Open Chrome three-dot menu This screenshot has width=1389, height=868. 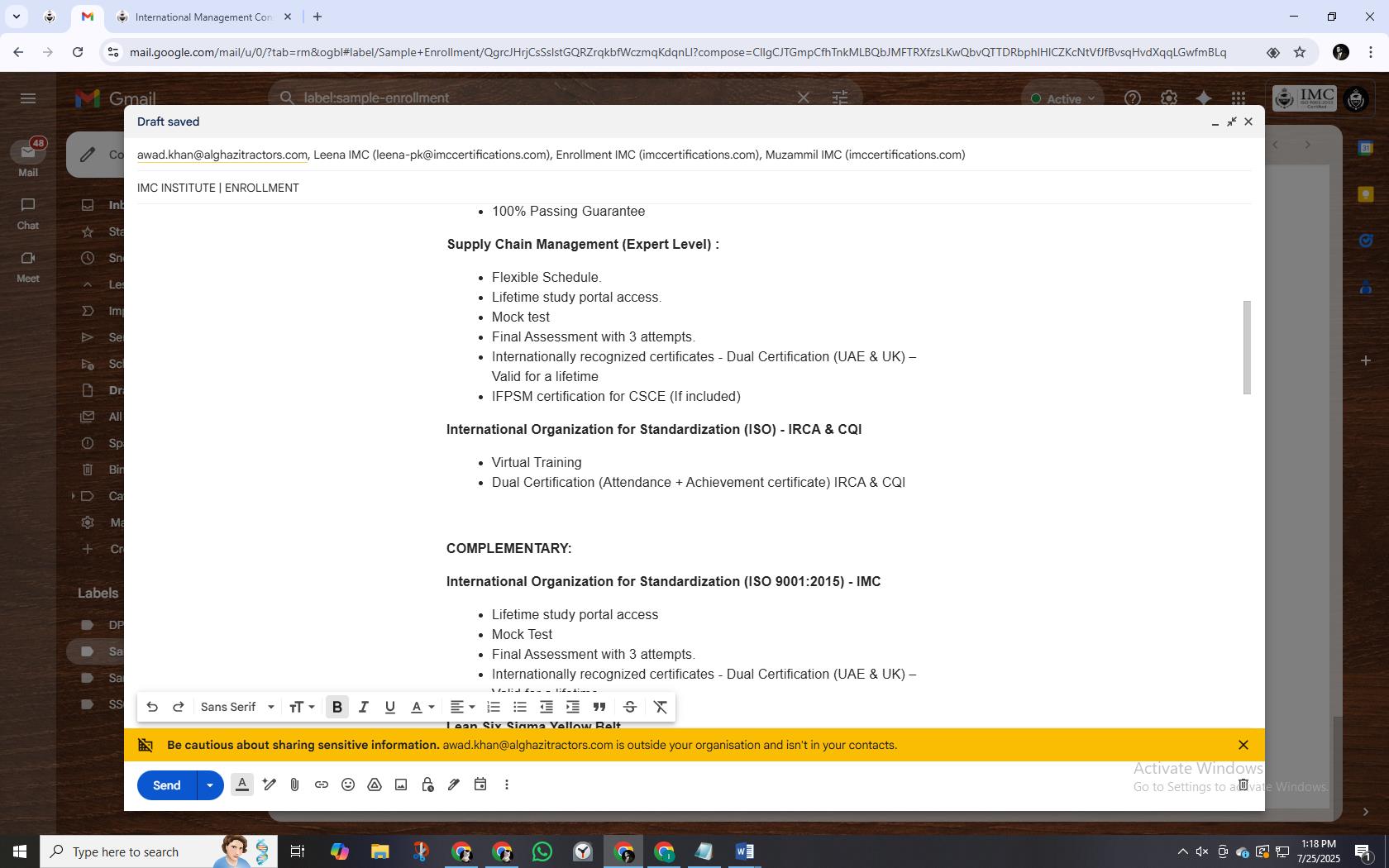click(1372, 52)
